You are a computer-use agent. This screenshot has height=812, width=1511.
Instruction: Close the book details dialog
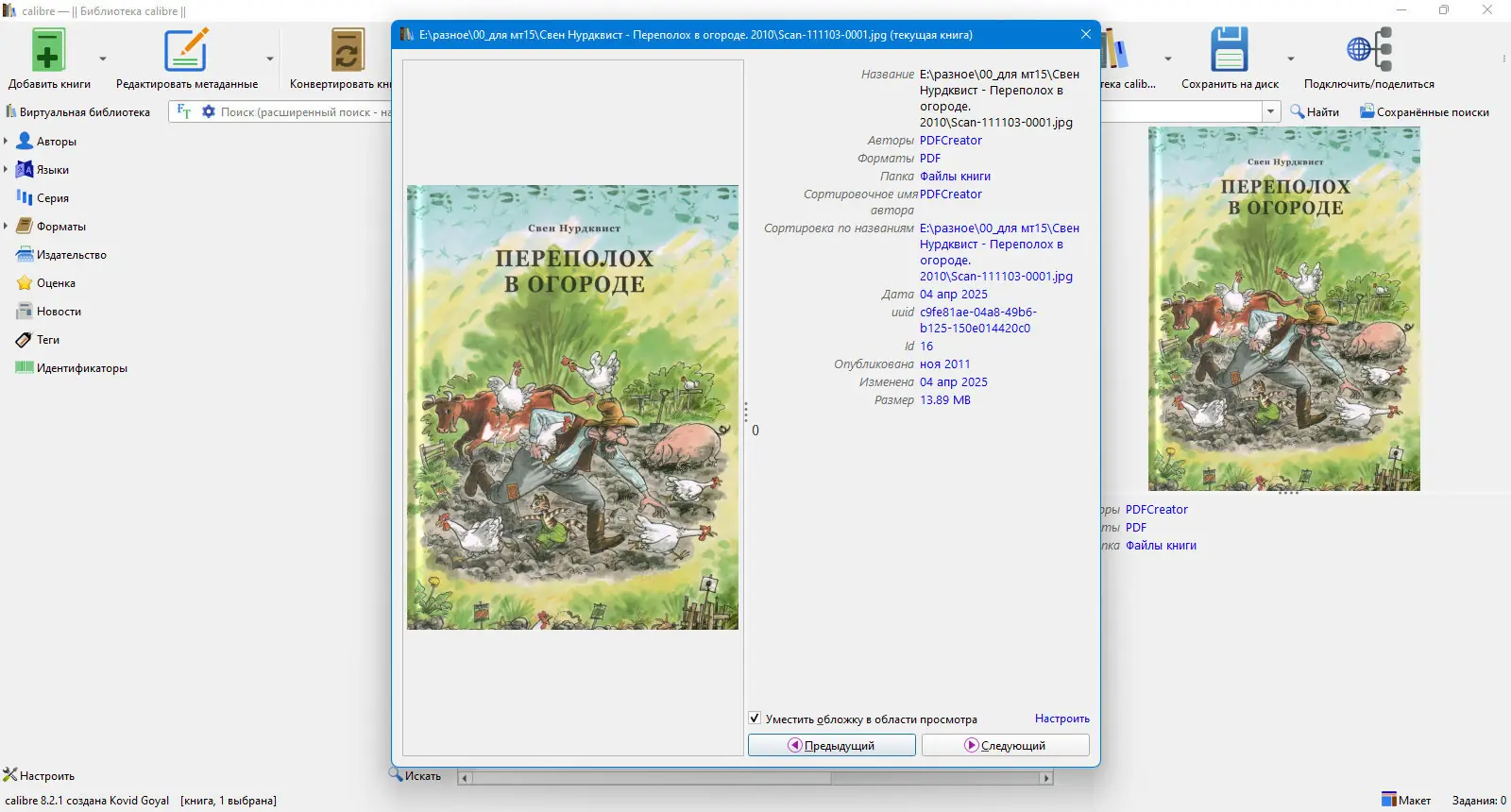(1086, 35)
